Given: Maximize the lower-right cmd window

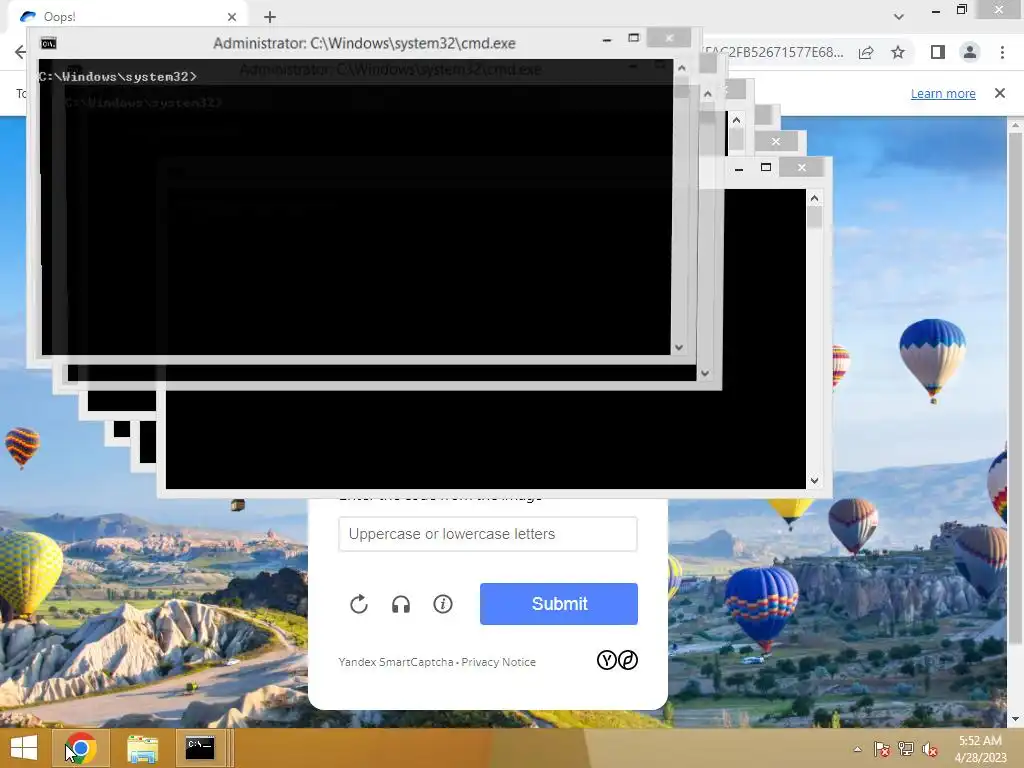Looking at the screenshot, I should pyautogui.click(x=765, y=168).
